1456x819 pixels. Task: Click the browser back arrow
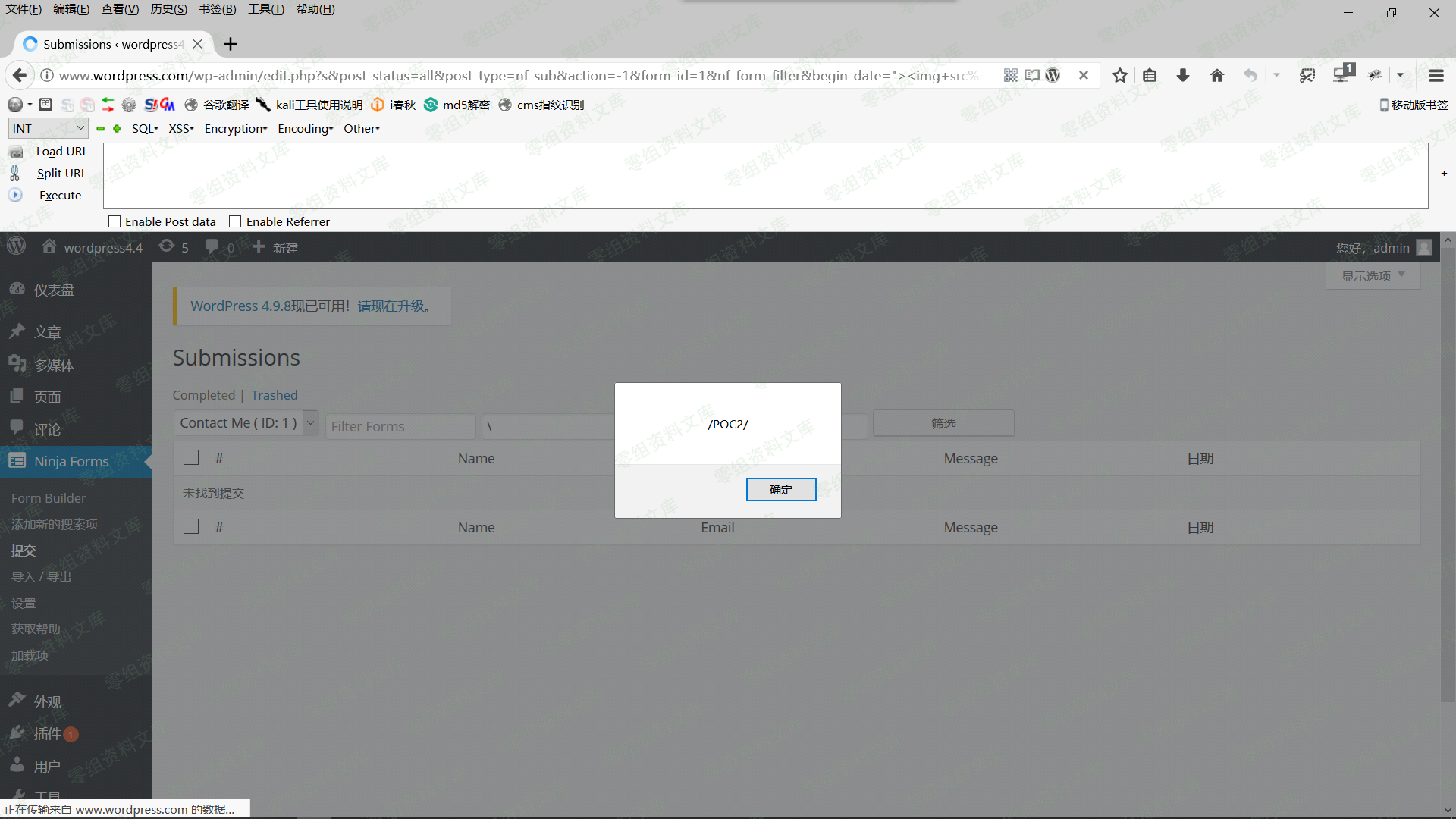click(20, 75)
